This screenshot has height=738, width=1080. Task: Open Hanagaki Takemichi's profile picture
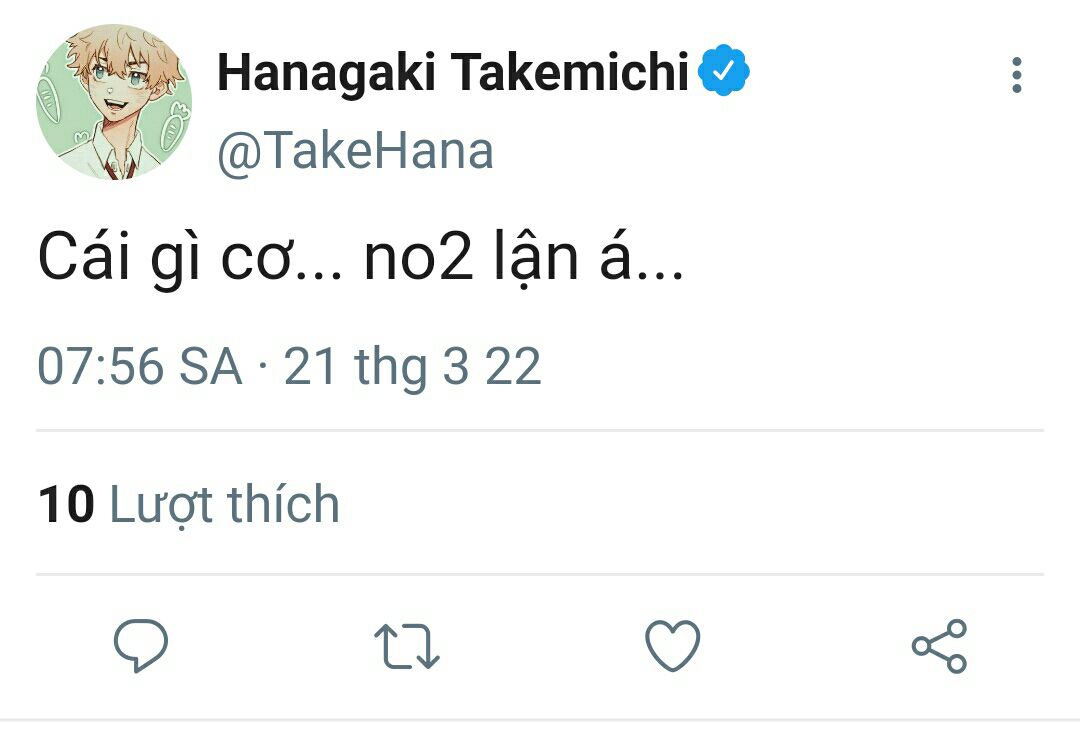[114, 102]
